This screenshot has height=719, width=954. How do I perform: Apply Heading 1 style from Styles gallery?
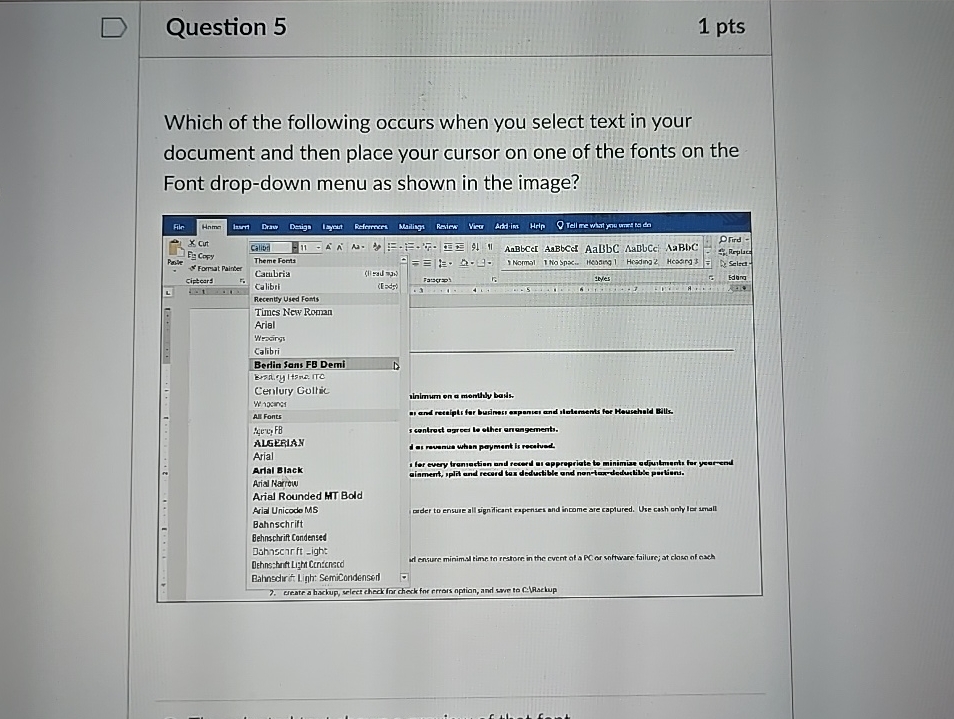[602, 253]
